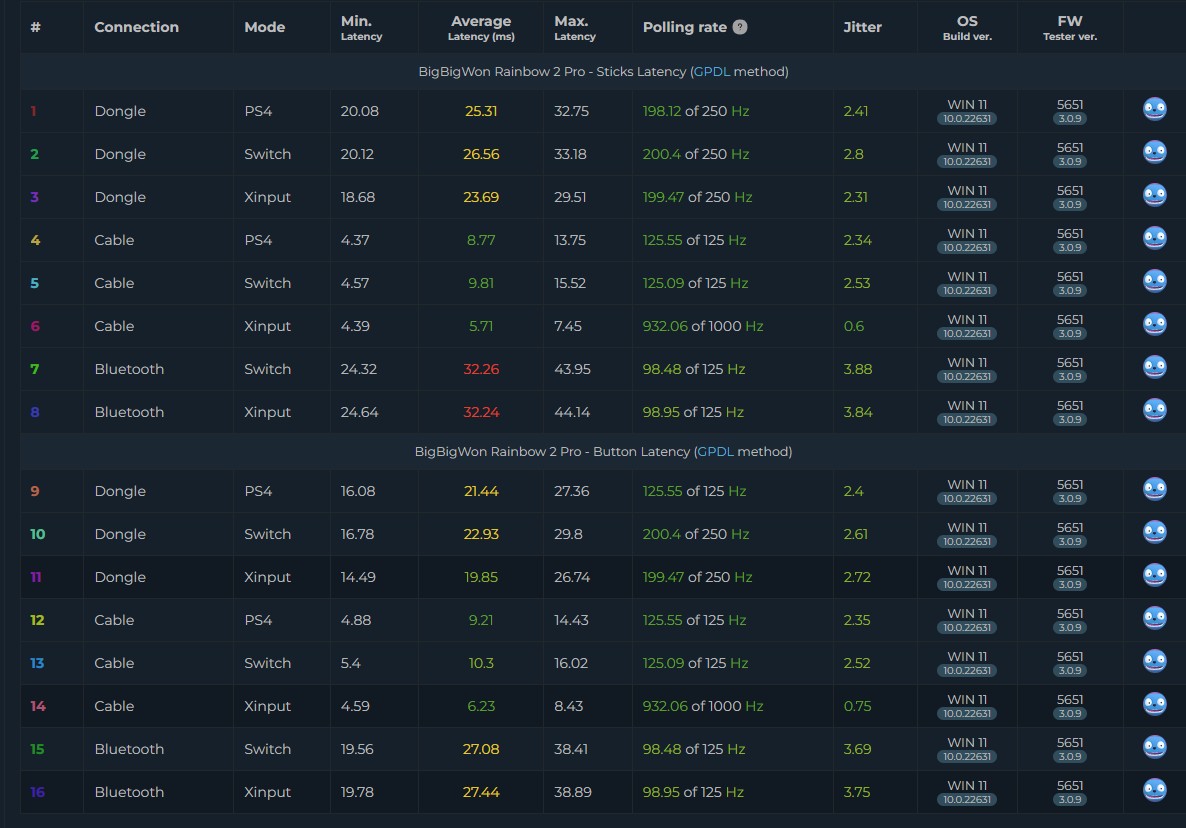
Task: Click the smiley icon in row 12
Action: click(x=1154, y=619)
